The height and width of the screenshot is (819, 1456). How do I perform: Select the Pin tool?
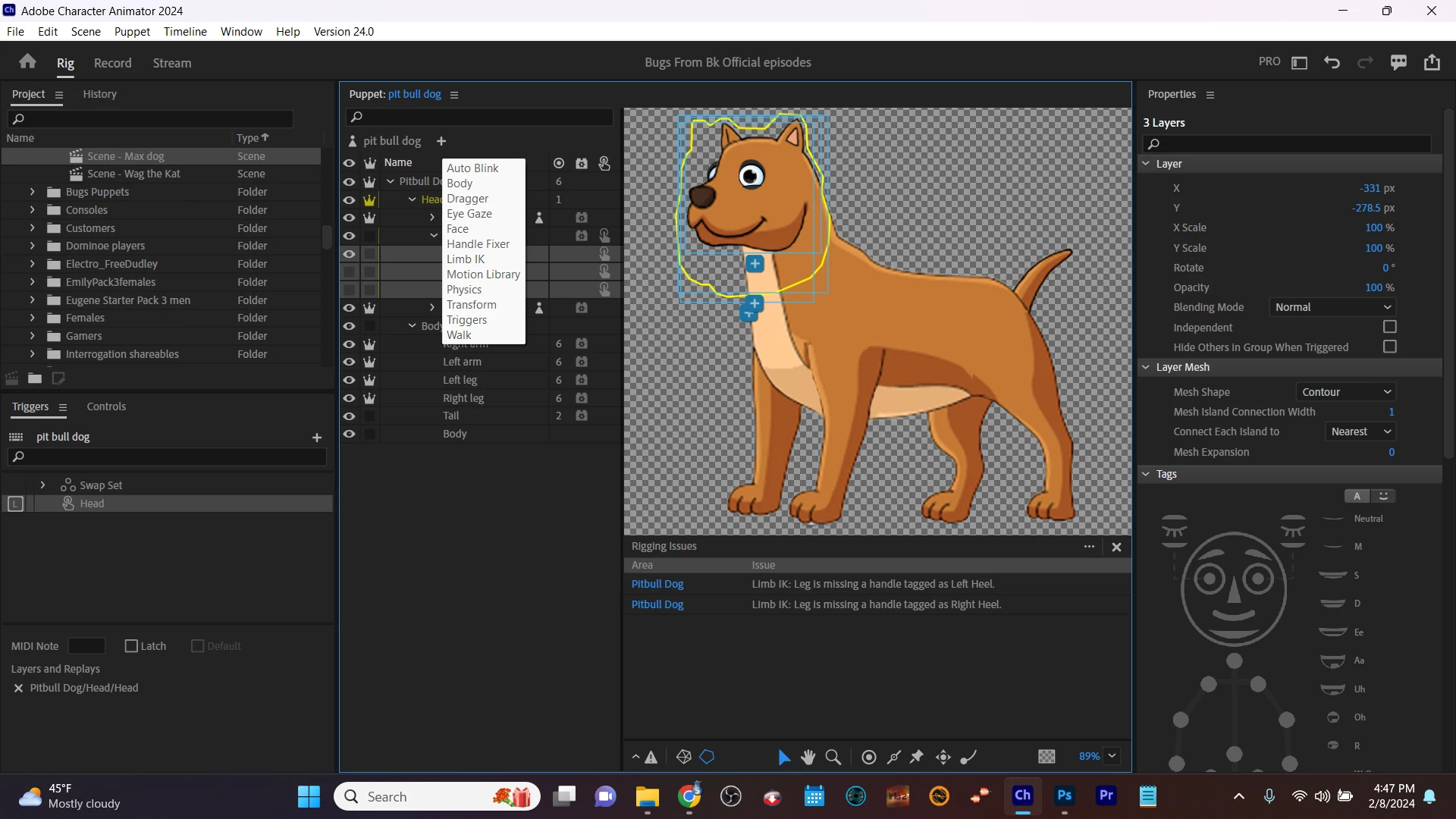tap(917, 757)
